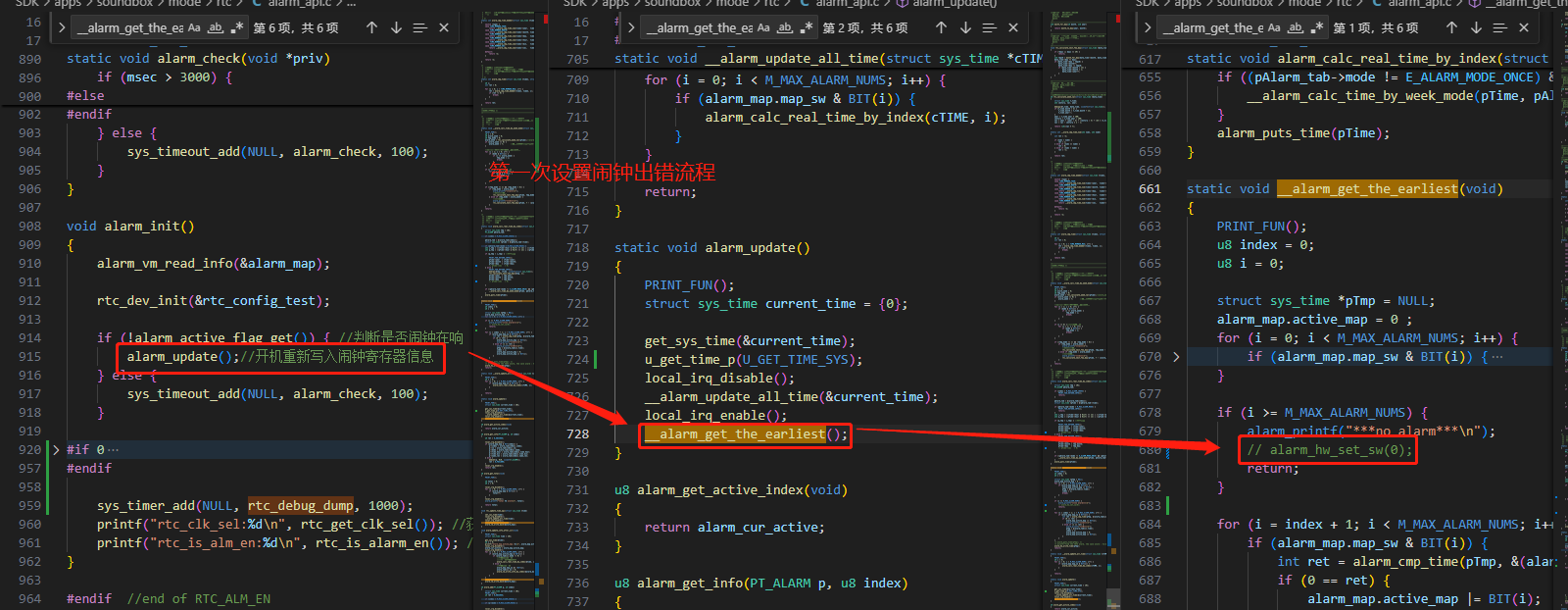Viewport: 1568px width, 610px height.
Task: Go to previous match in middle find widget
Action: point(942,27)
